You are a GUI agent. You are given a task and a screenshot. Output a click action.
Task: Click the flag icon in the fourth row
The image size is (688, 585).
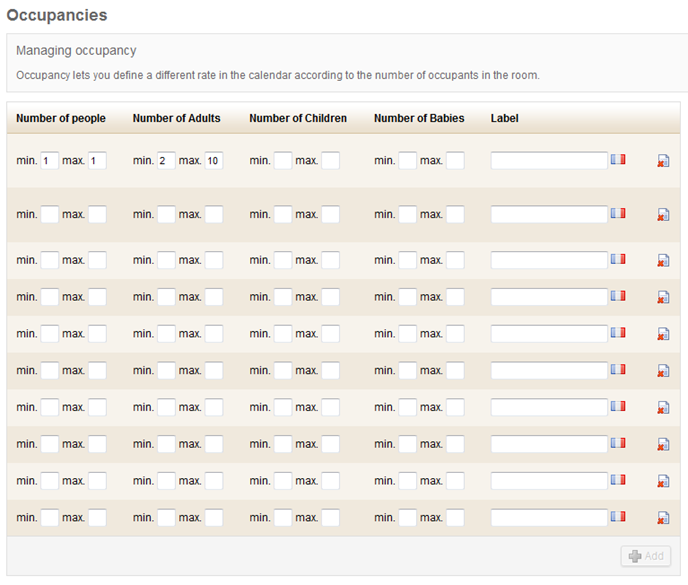click(x=618, y=296)
